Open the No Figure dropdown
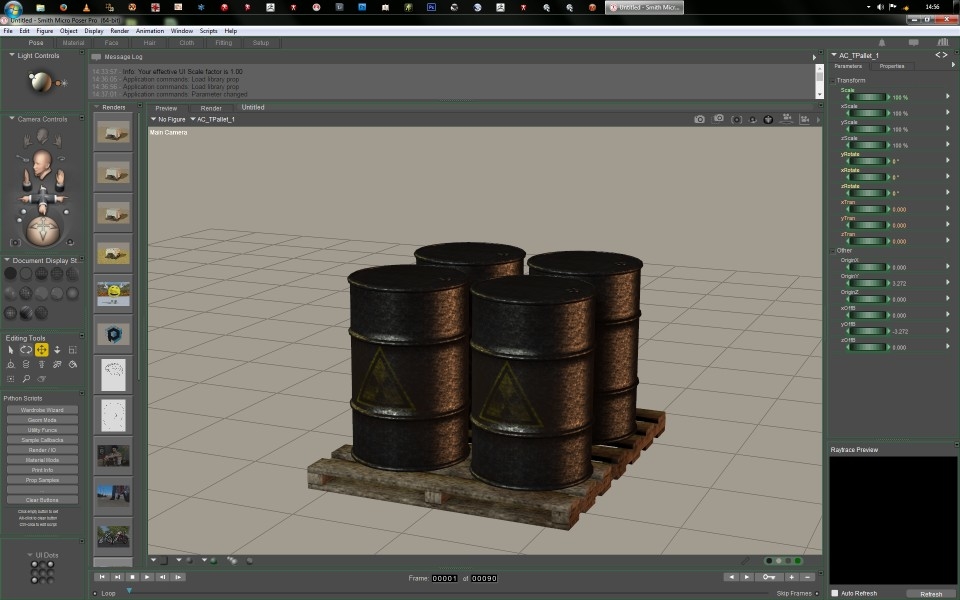The height and width of the screenshot is (600, 960). (x=168, y=119)
